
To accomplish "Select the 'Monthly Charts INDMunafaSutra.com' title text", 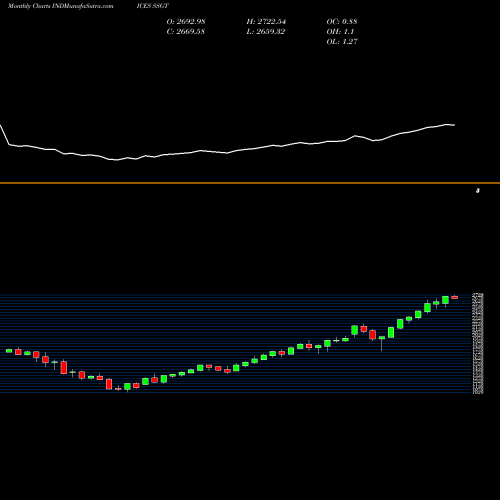I will click(60, 6).
